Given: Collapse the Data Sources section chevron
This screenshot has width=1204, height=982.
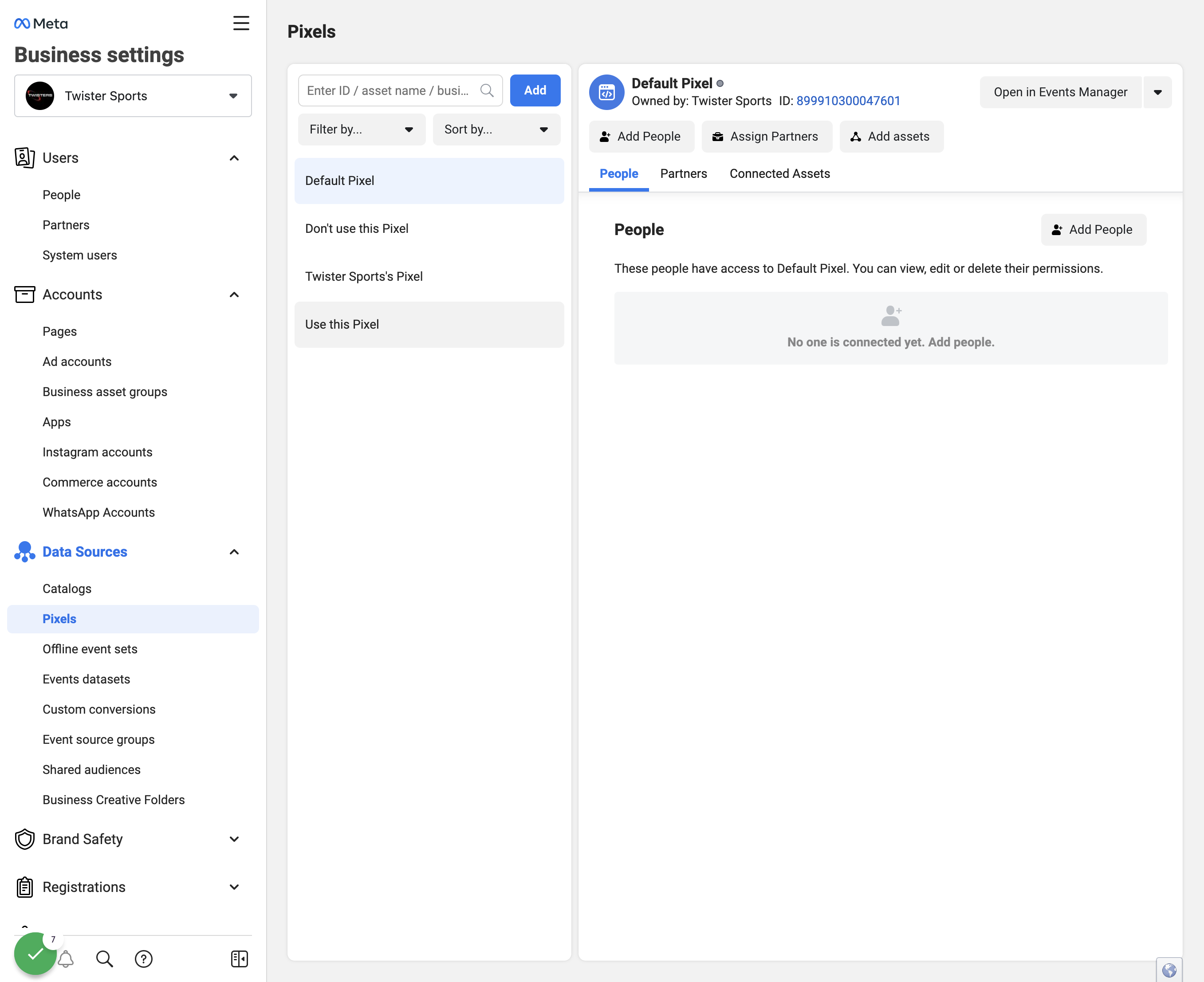Looking at the screenshot, I should (234, 552).
